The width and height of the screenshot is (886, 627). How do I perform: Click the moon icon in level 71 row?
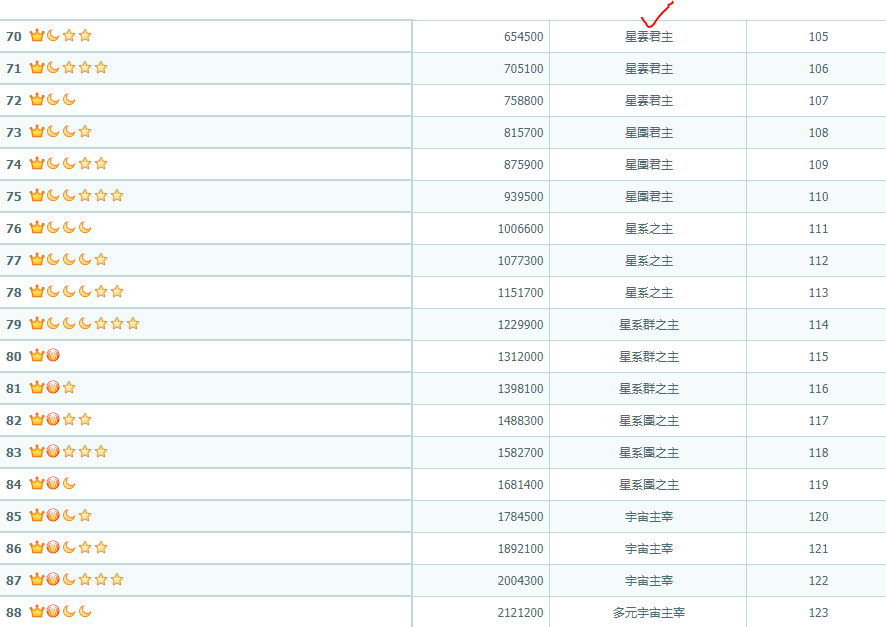[53, 68]
